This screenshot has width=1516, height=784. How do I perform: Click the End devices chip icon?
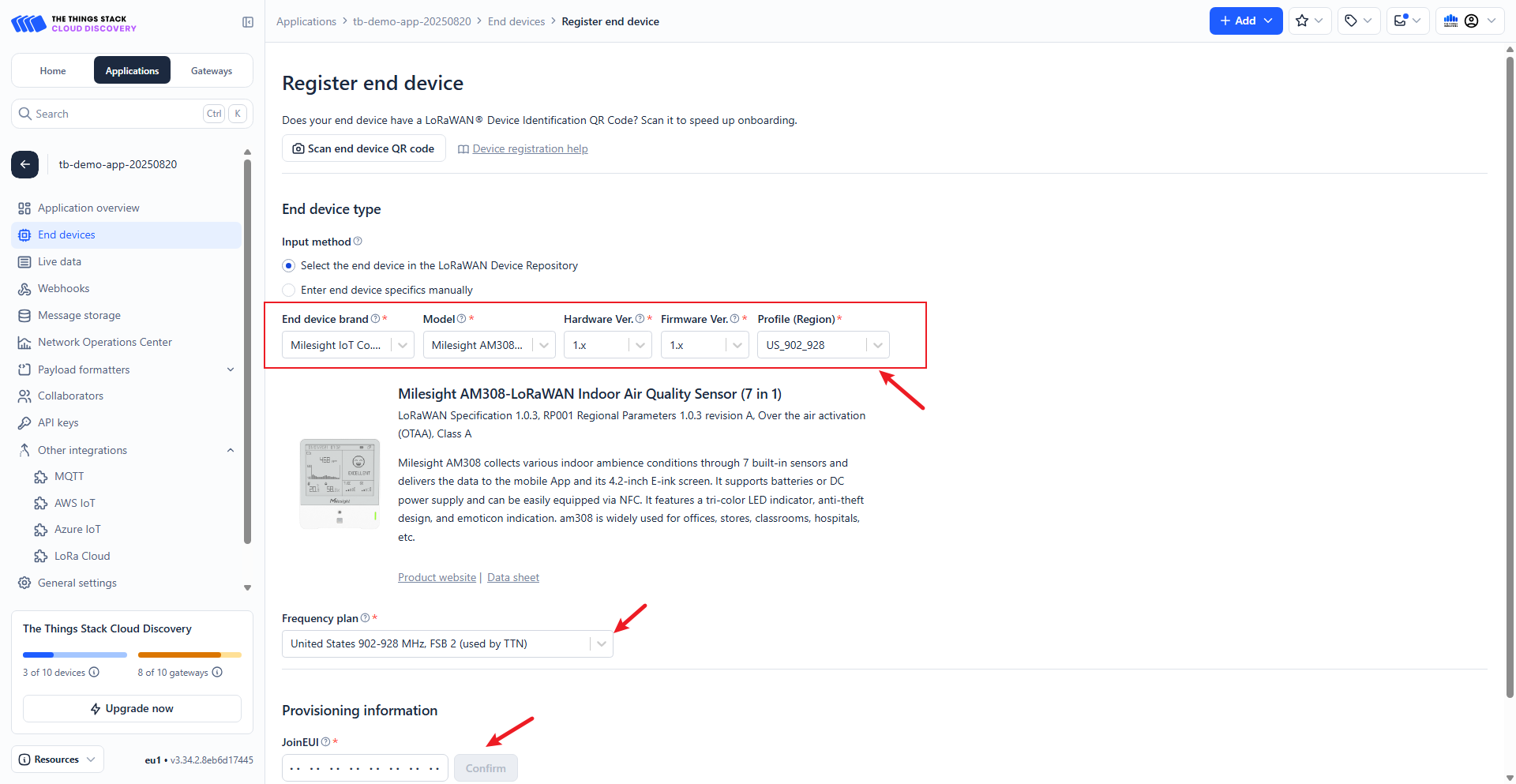(x=24, y=235)
